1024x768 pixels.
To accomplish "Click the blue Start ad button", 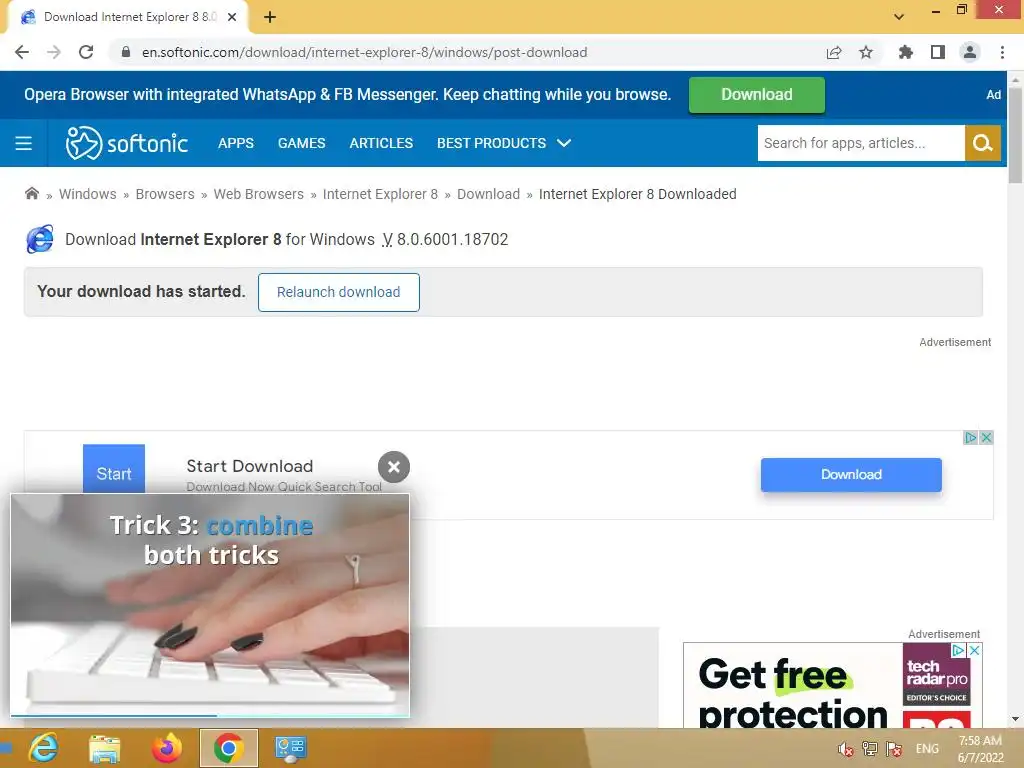I will point(114,470).
